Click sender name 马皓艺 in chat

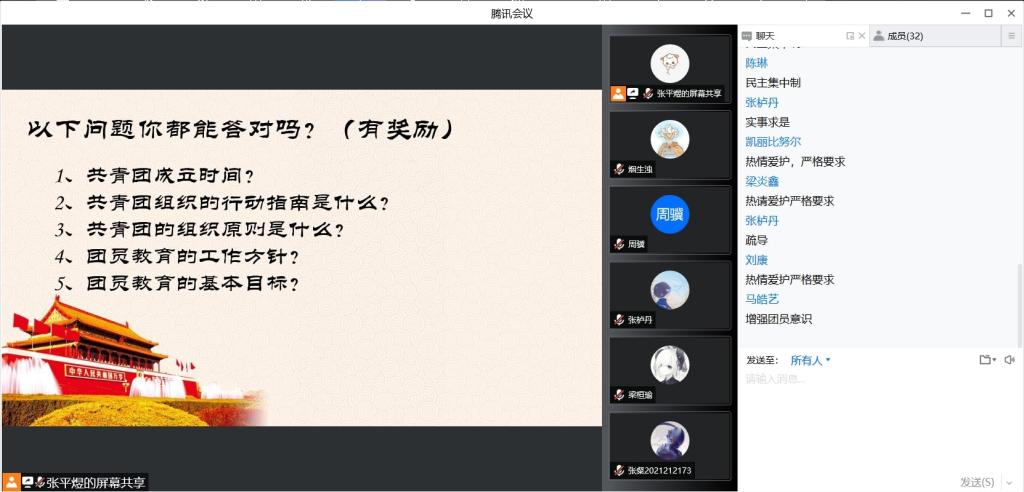762,299
